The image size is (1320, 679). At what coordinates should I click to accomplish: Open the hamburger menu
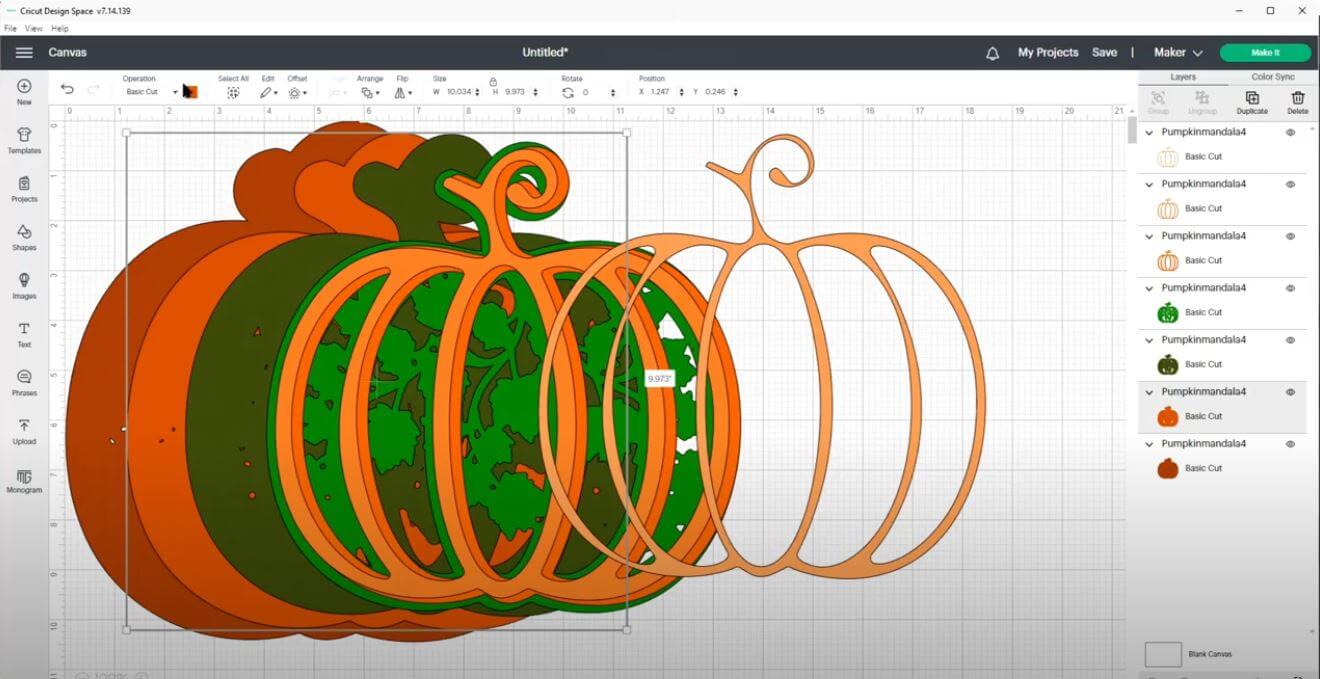pyautogui.click(x=24, y=52)
